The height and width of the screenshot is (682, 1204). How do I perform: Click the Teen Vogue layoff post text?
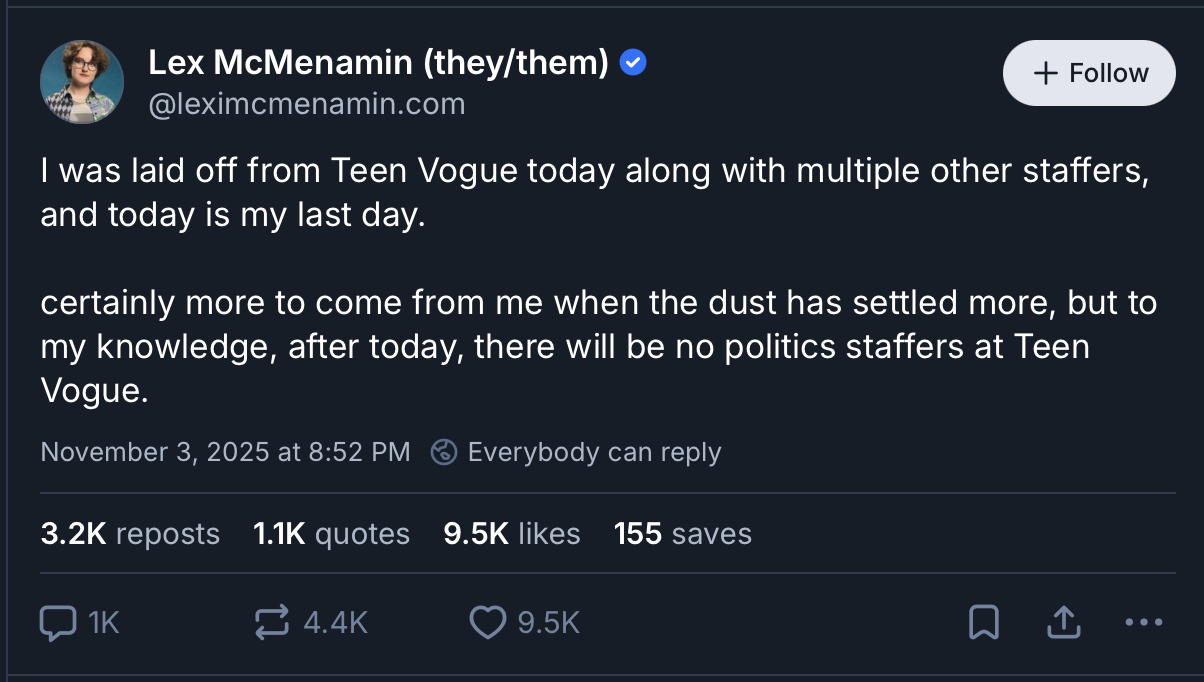(590, 280)
